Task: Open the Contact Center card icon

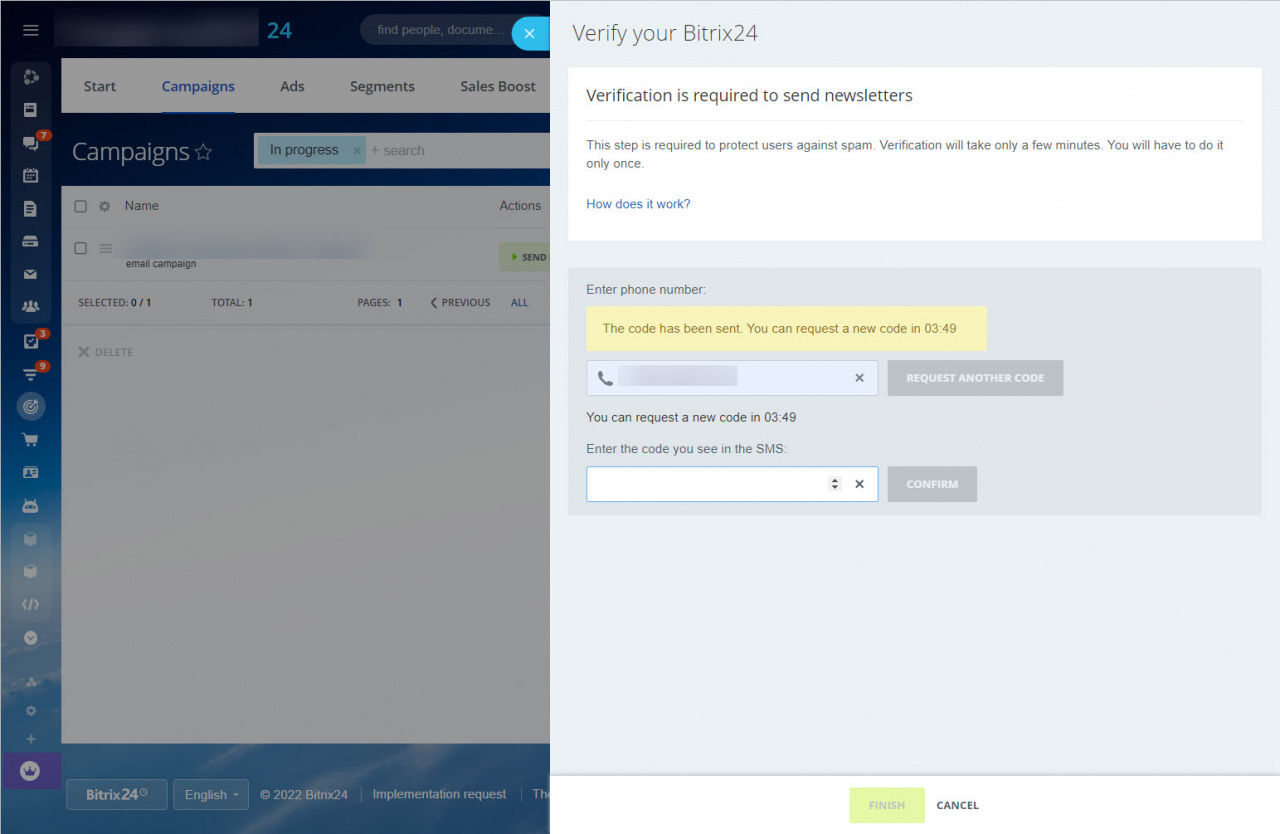Action: tap(30, 472)
